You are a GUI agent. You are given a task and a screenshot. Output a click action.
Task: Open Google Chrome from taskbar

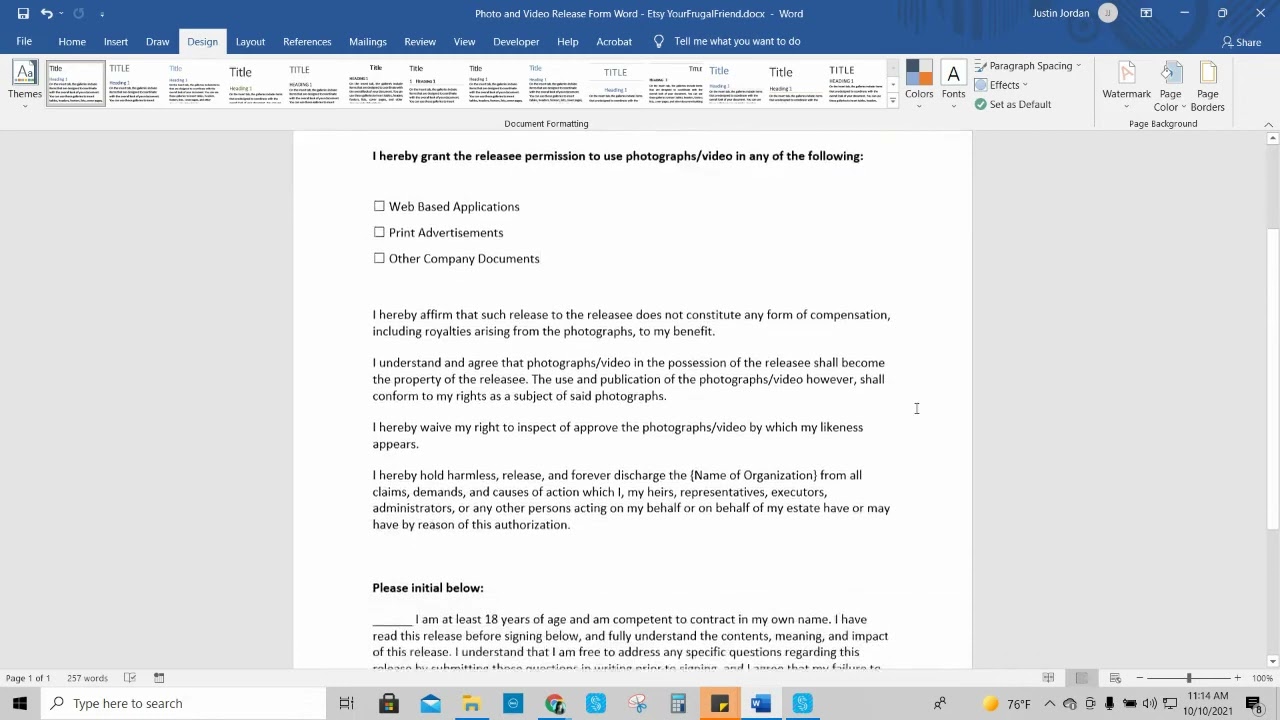click(x=554, y=703)
